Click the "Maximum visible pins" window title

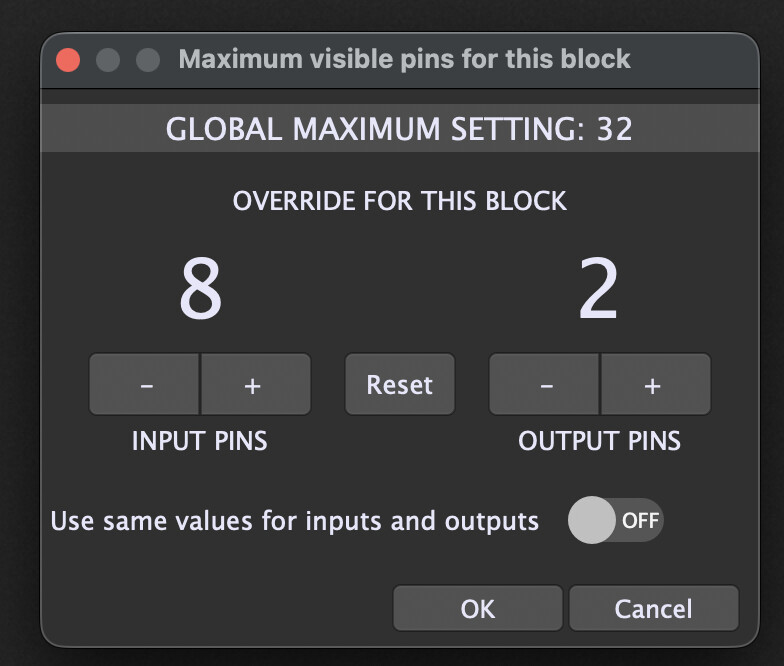coord(404,59)
